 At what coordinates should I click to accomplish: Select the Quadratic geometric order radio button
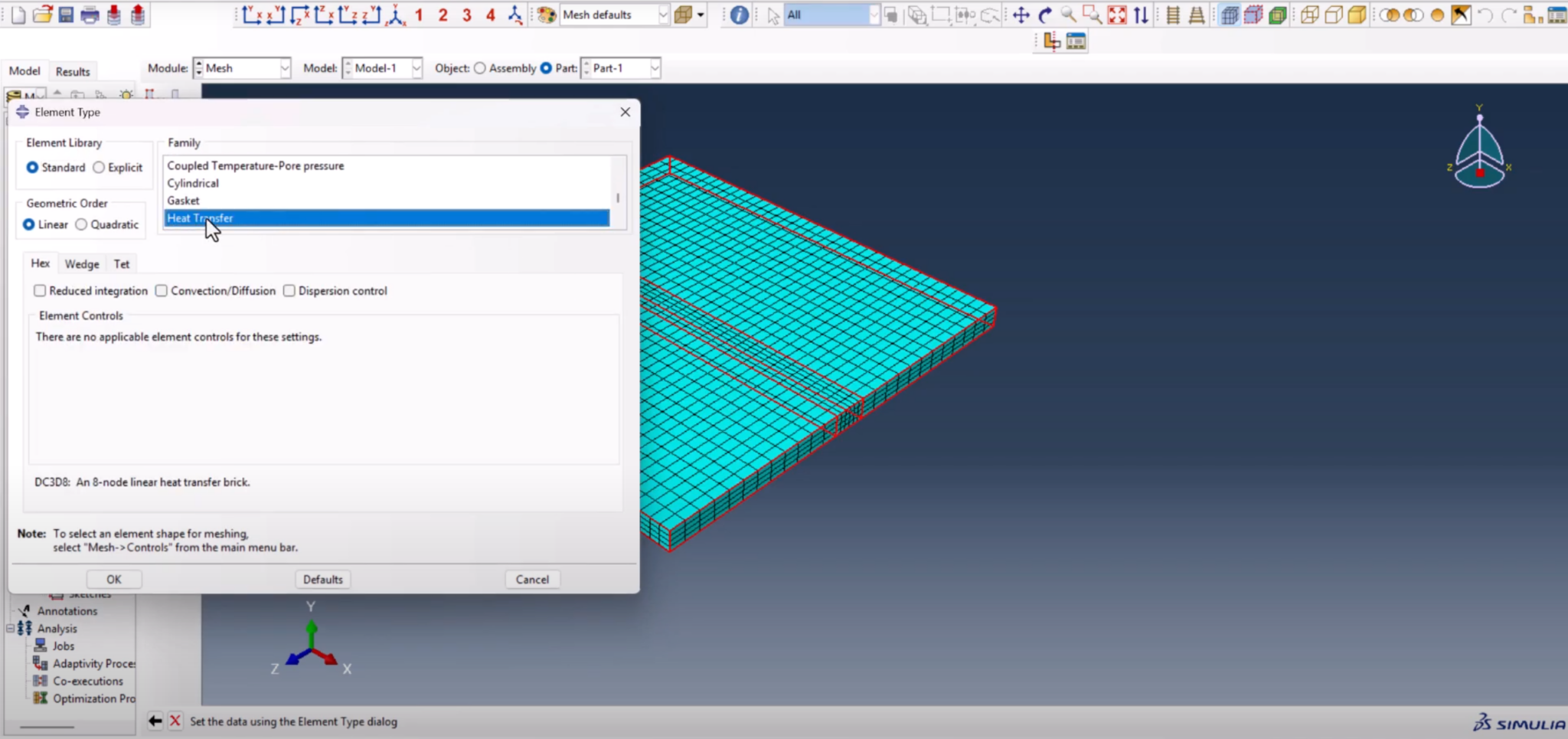pos(82,224)
